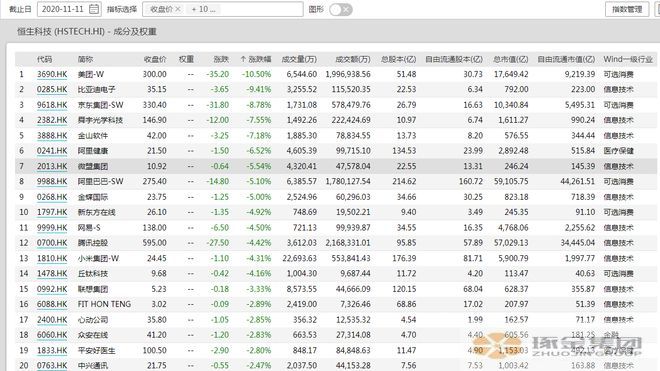
Task: Sort by the Wind一级行业 column header
Action: (x=628, y=59)
